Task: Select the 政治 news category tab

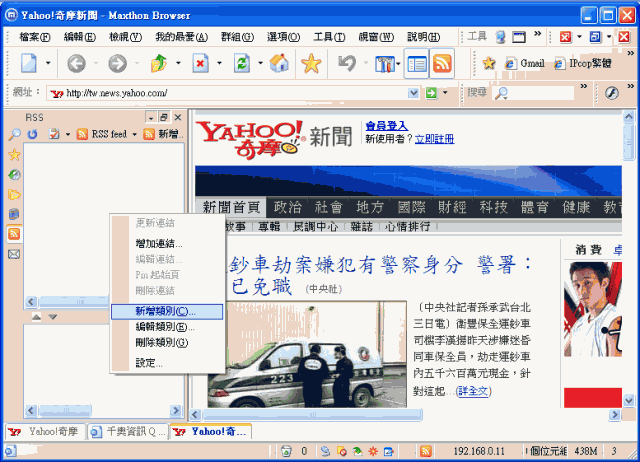Action: (x=287, y=207)
